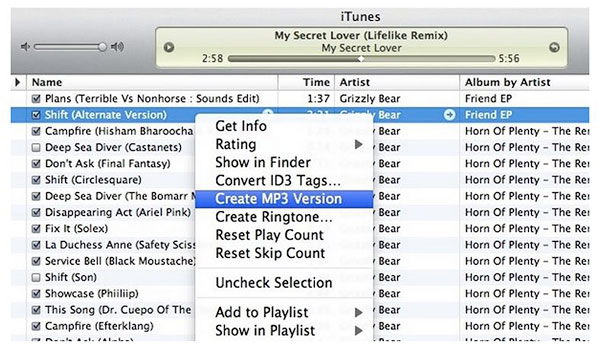Image resolution: width=600 pixels, height=364 pixels.
Task: Click Grizzly Bear artist in Plans row
Action: (370, 99)
